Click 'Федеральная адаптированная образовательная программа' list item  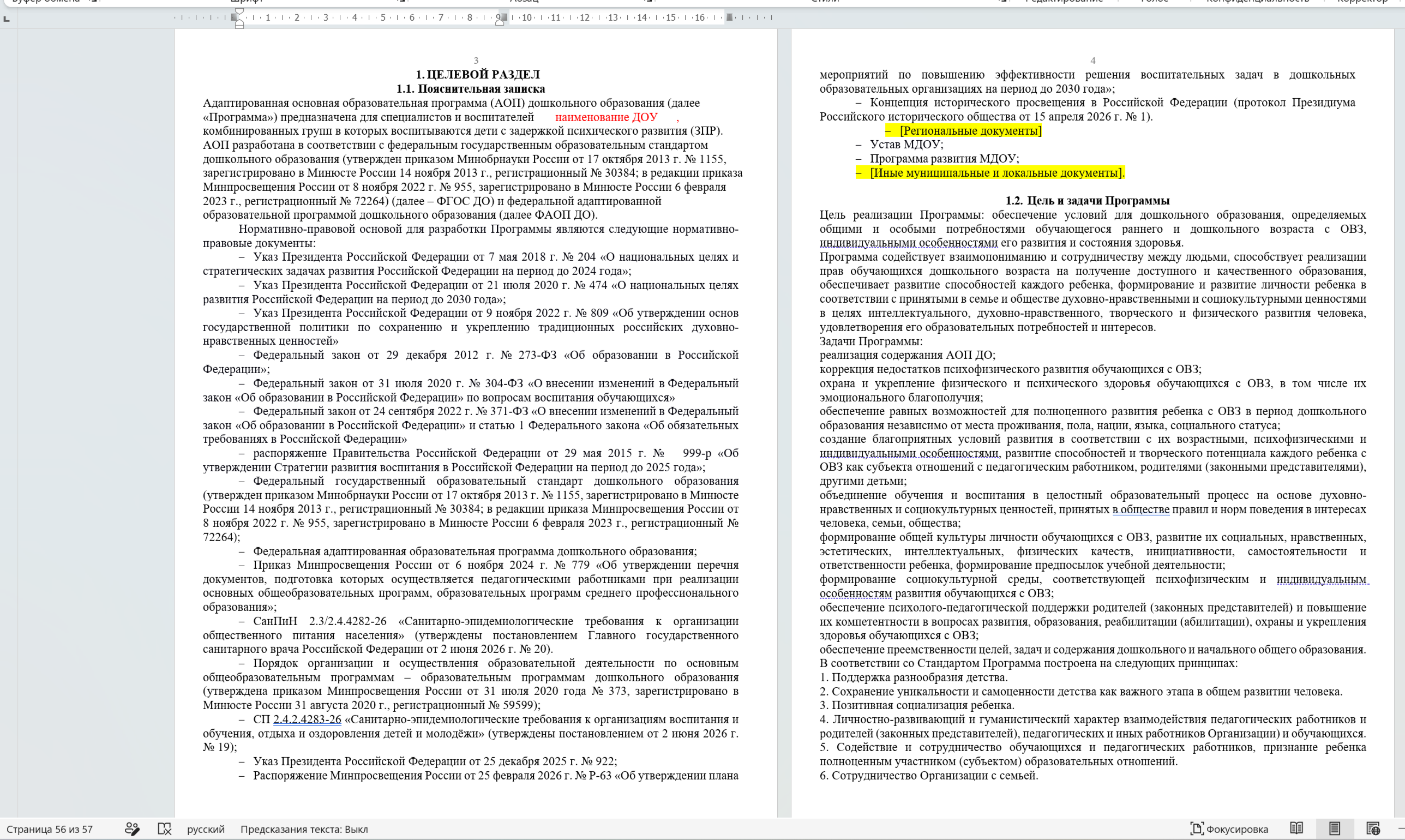pos(475,551)
